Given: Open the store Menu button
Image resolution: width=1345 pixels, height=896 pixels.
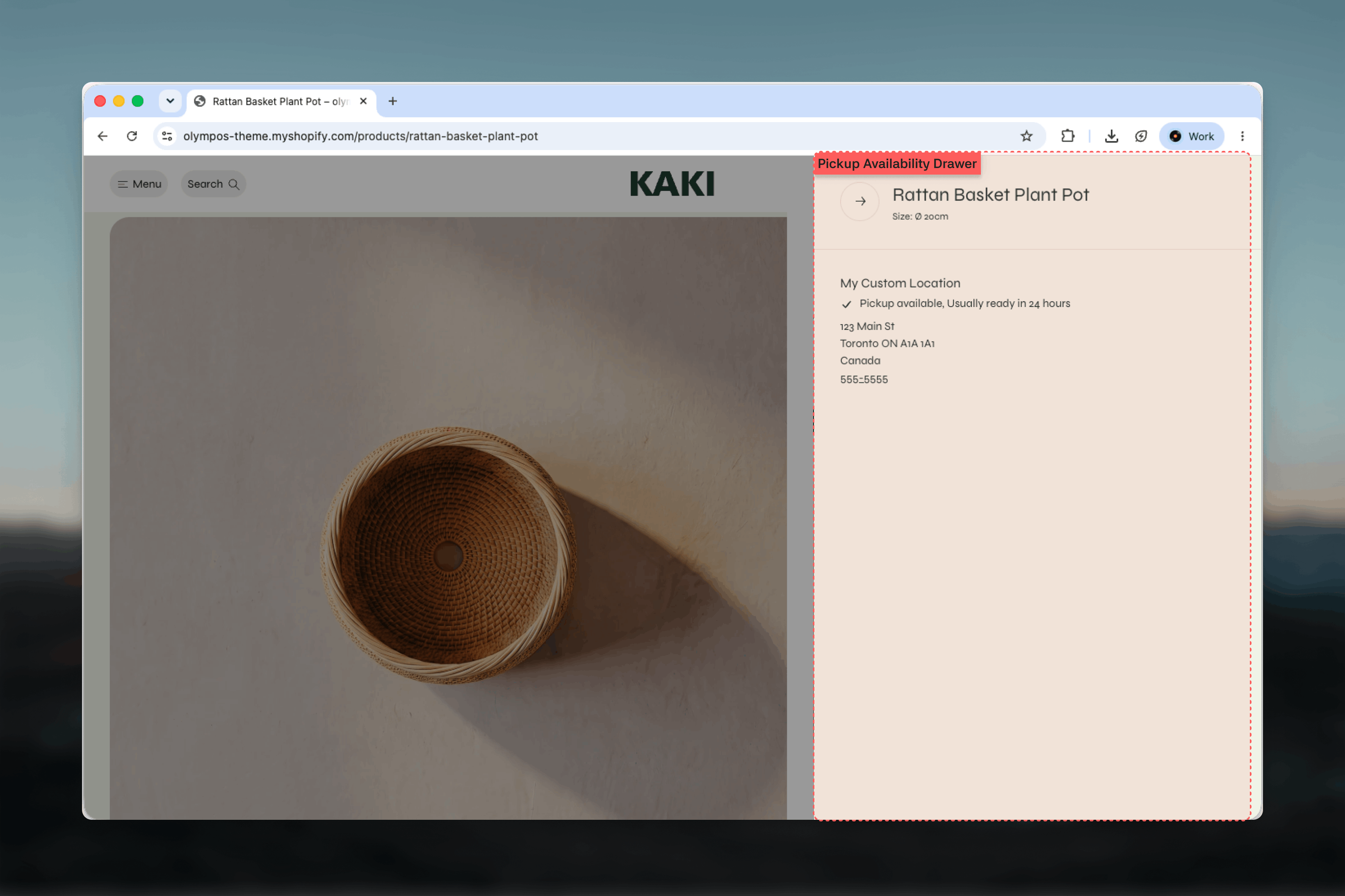Looking at the screenshot, I should [139, 184].
